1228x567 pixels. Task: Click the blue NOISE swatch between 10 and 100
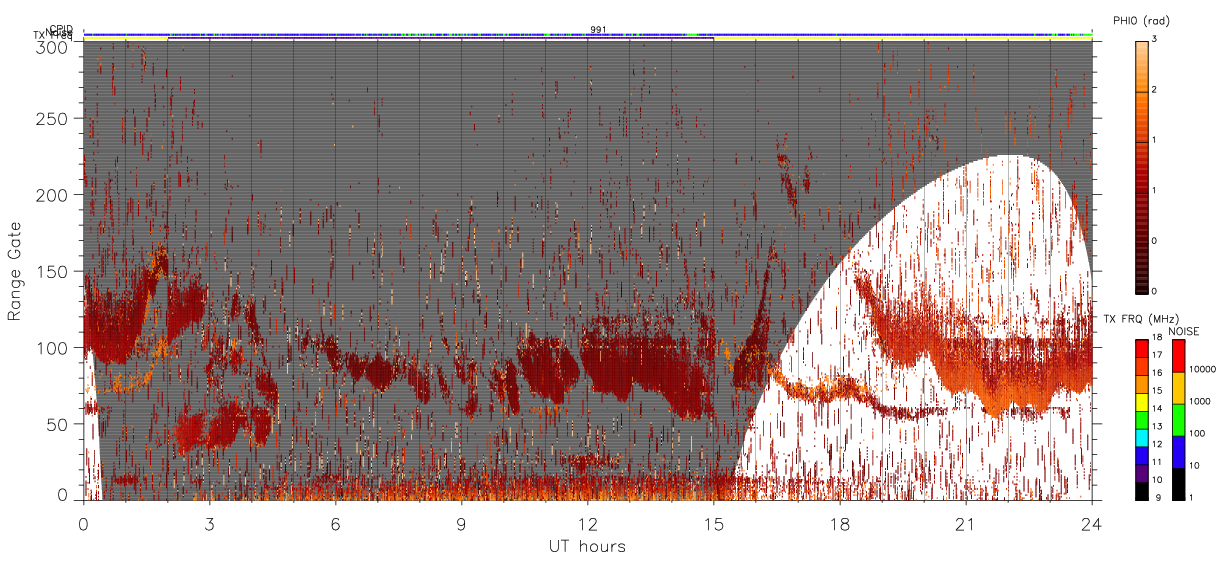coord(1179,450)
